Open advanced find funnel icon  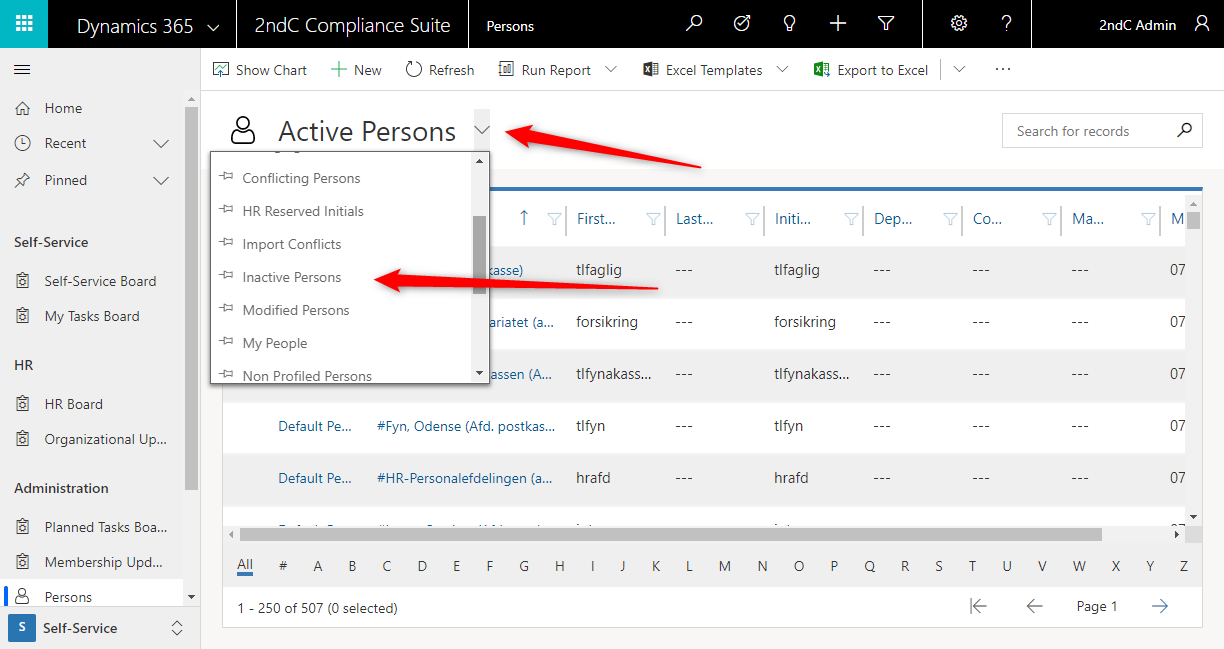pos(886,24)
